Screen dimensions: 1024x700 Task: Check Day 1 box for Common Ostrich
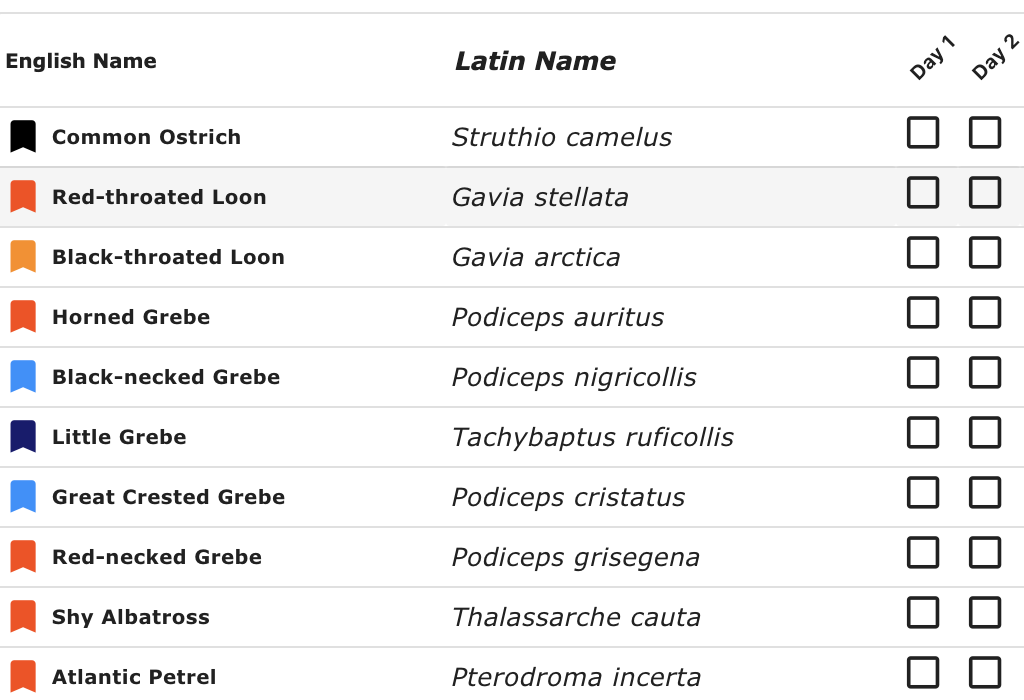(x=923, y=133)
